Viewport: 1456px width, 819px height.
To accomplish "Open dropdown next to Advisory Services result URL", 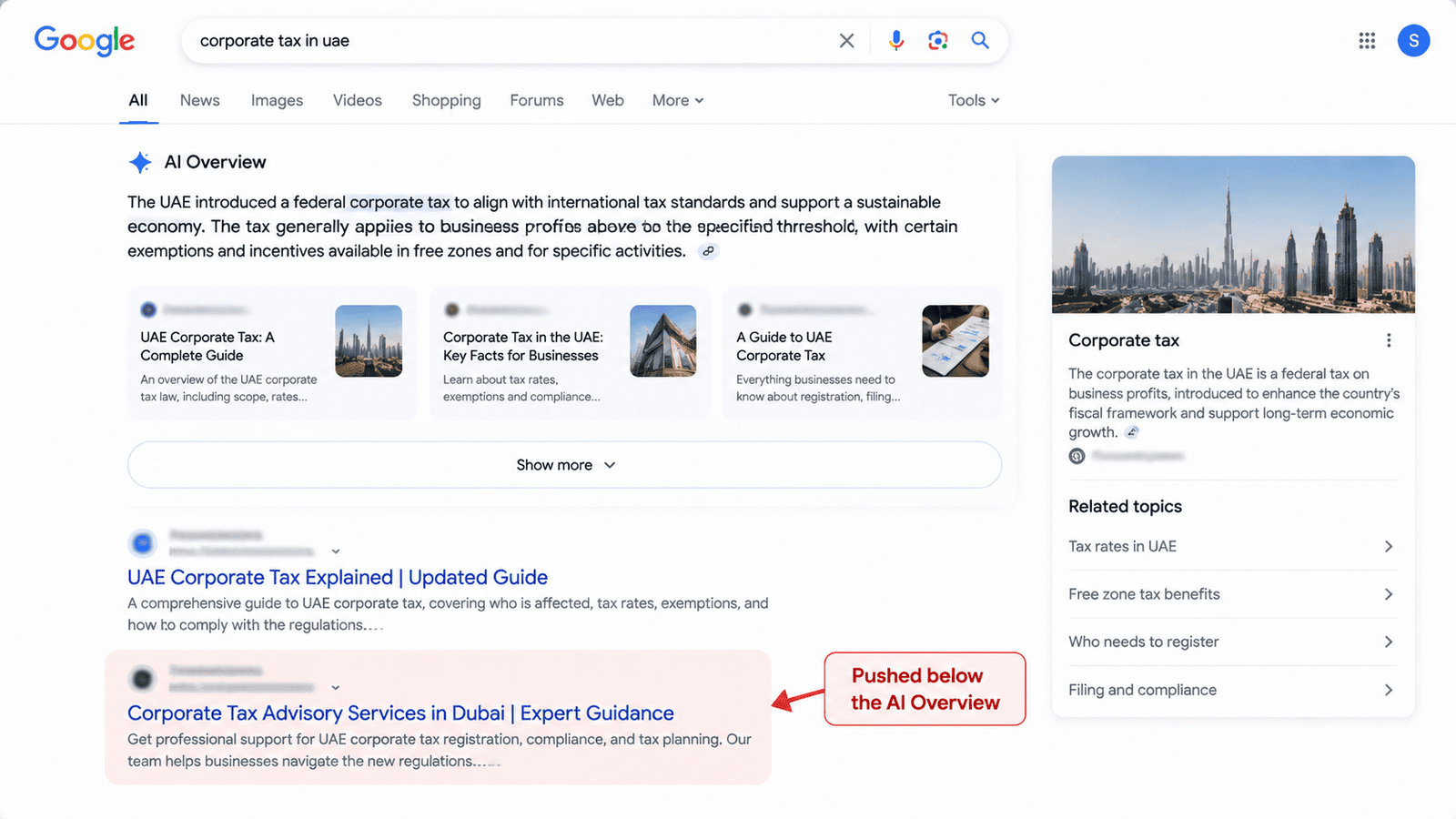I will click(336, 687).
